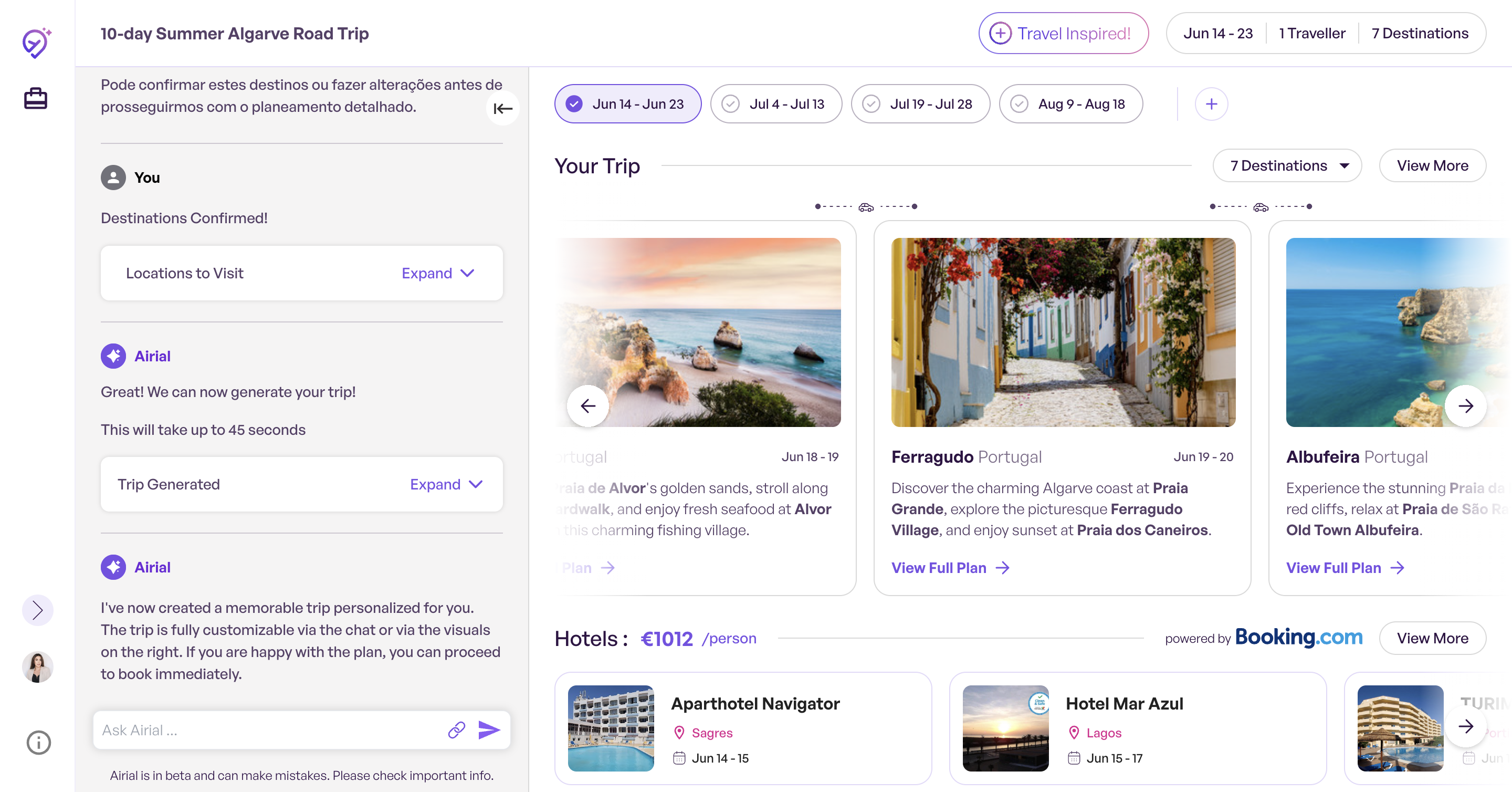The image size is (1512, 792).
Task: Click Jun 14 - 23 in header summary
Action: pyautogui.click(x=1218, y=34)
